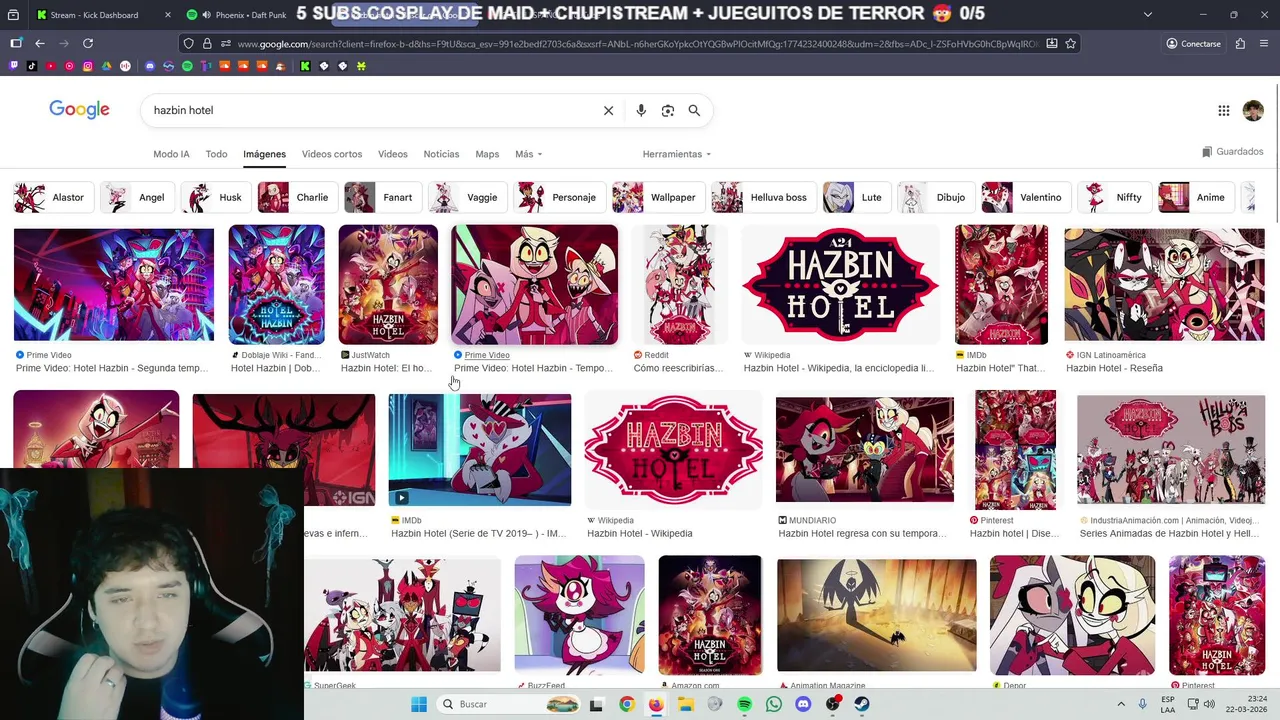Bookmark this page with star icon
Viewport: 1280px width, 720px height.
click(1070, 44)
